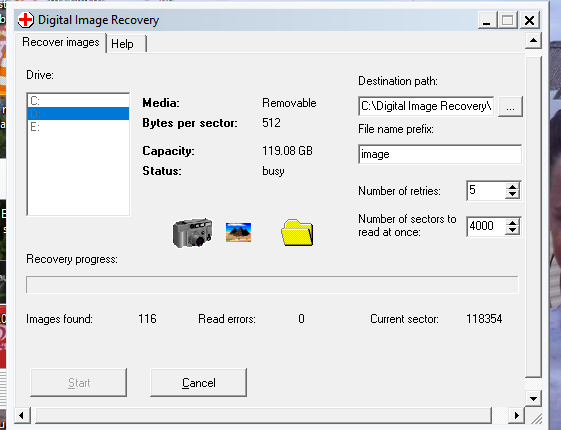The height and width of the screenshot is (430, 561).
Task: Click the Recovery progress bar
Action: (x=272, y=284)
